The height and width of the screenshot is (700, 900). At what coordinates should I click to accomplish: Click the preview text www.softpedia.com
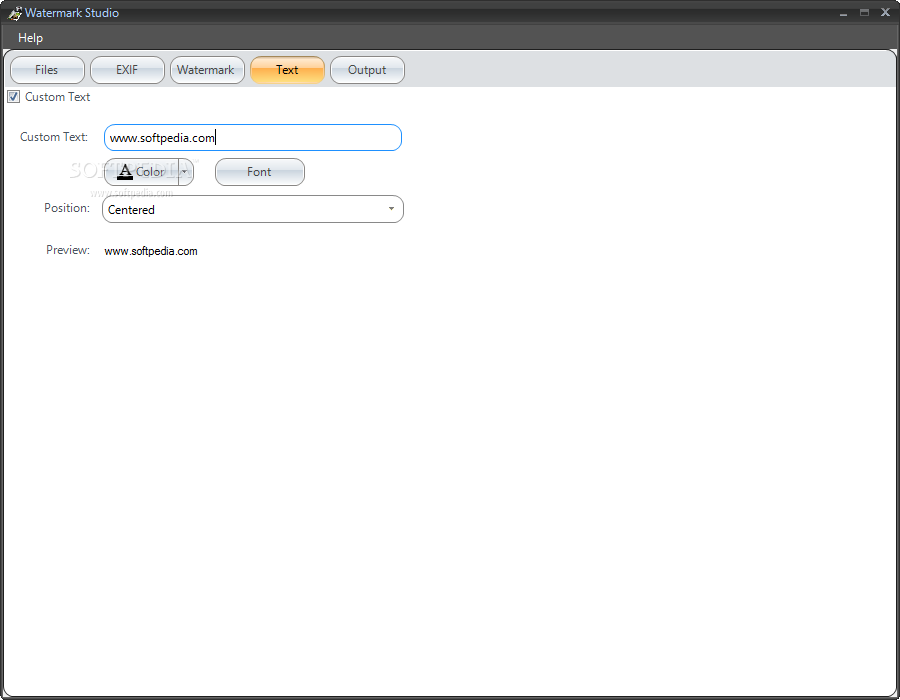point(151,251)
